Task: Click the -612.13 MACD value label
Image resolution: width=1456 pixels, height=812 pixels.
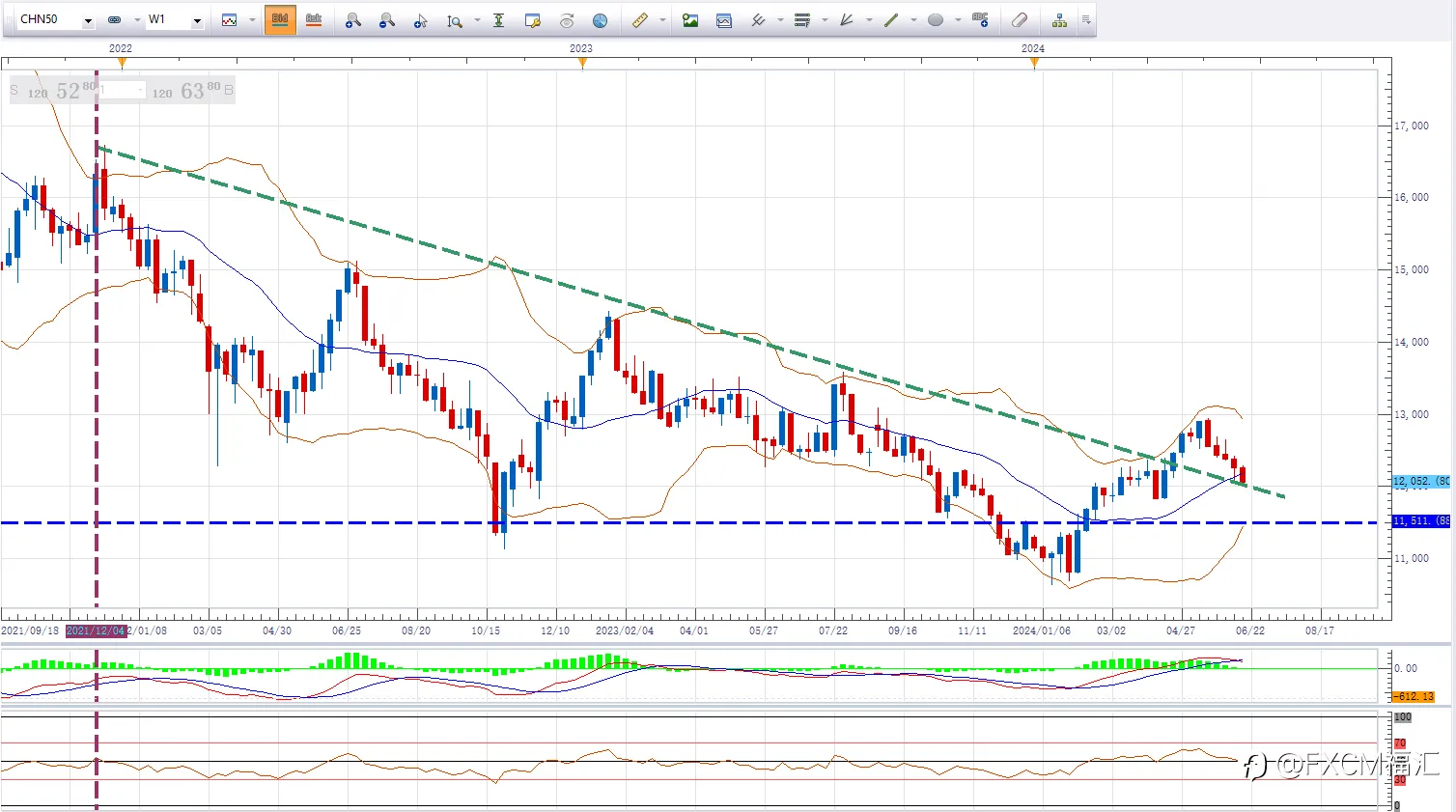Action: tap(1414, 696)
